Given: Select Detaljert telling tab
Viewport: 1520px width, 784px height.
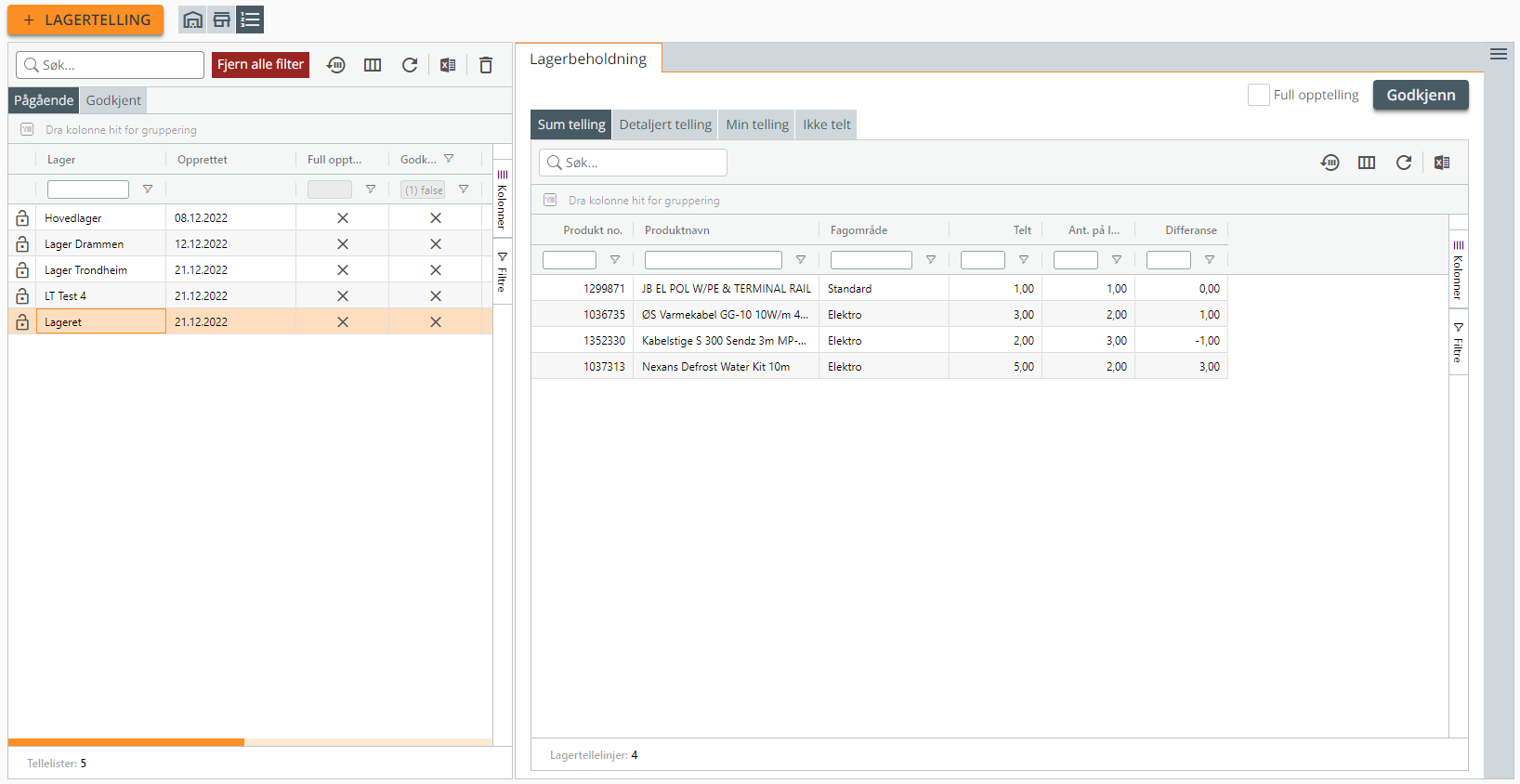Looking at the screenshot, I should 665,124.
